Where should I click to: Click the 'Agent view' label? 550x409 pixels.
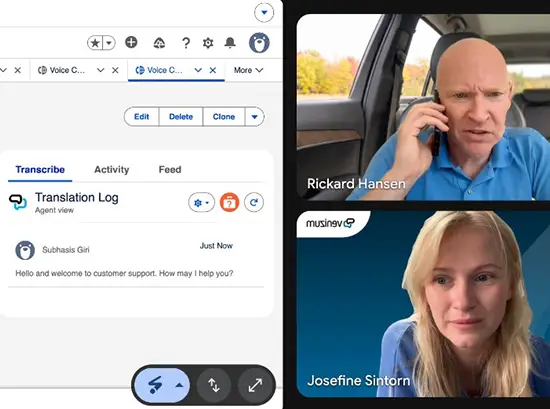54,210
